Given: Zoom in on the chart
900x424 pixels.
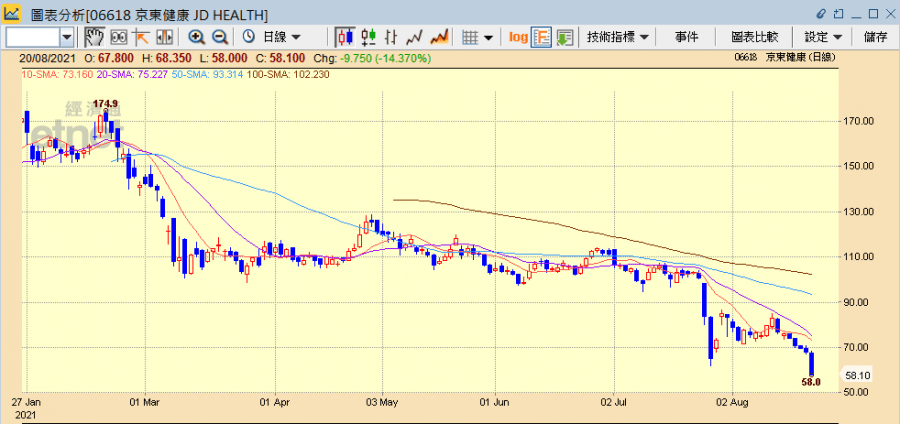Looking at the screenshot, I should (x=196, y=37).
